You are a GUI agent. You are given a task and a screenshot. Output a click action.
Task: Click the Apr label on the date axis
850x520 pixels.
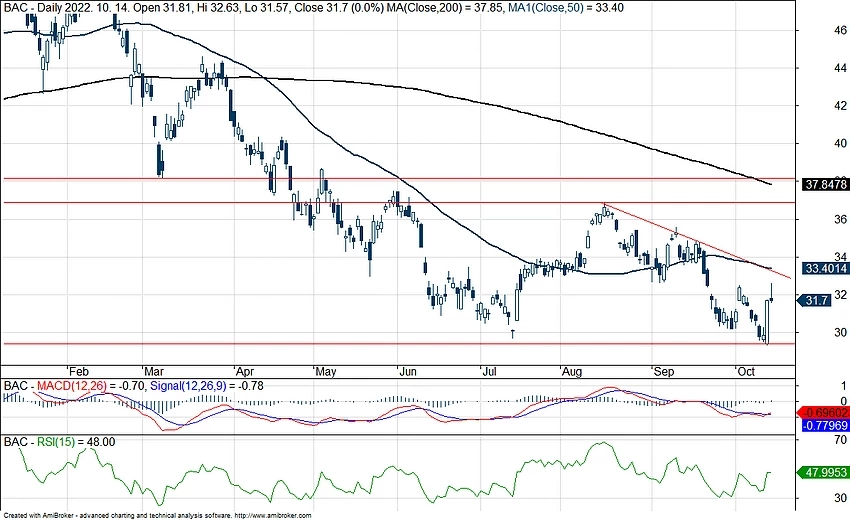pyautogui.click(x=245, y=371)
